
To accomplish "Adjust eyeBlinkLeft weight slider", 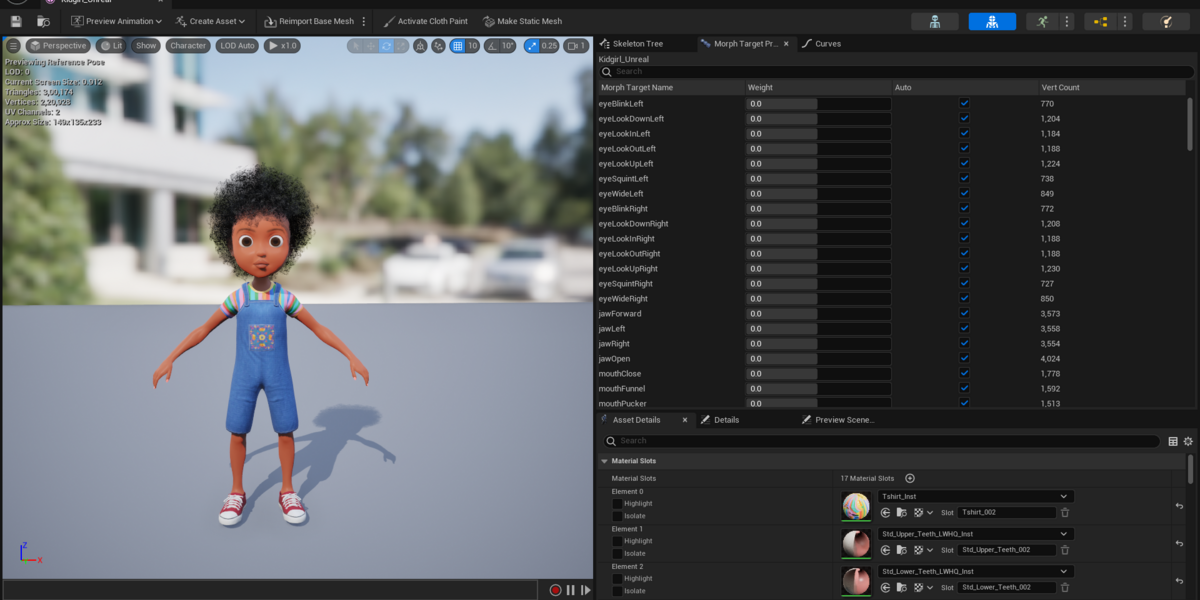I will [817, 104].
